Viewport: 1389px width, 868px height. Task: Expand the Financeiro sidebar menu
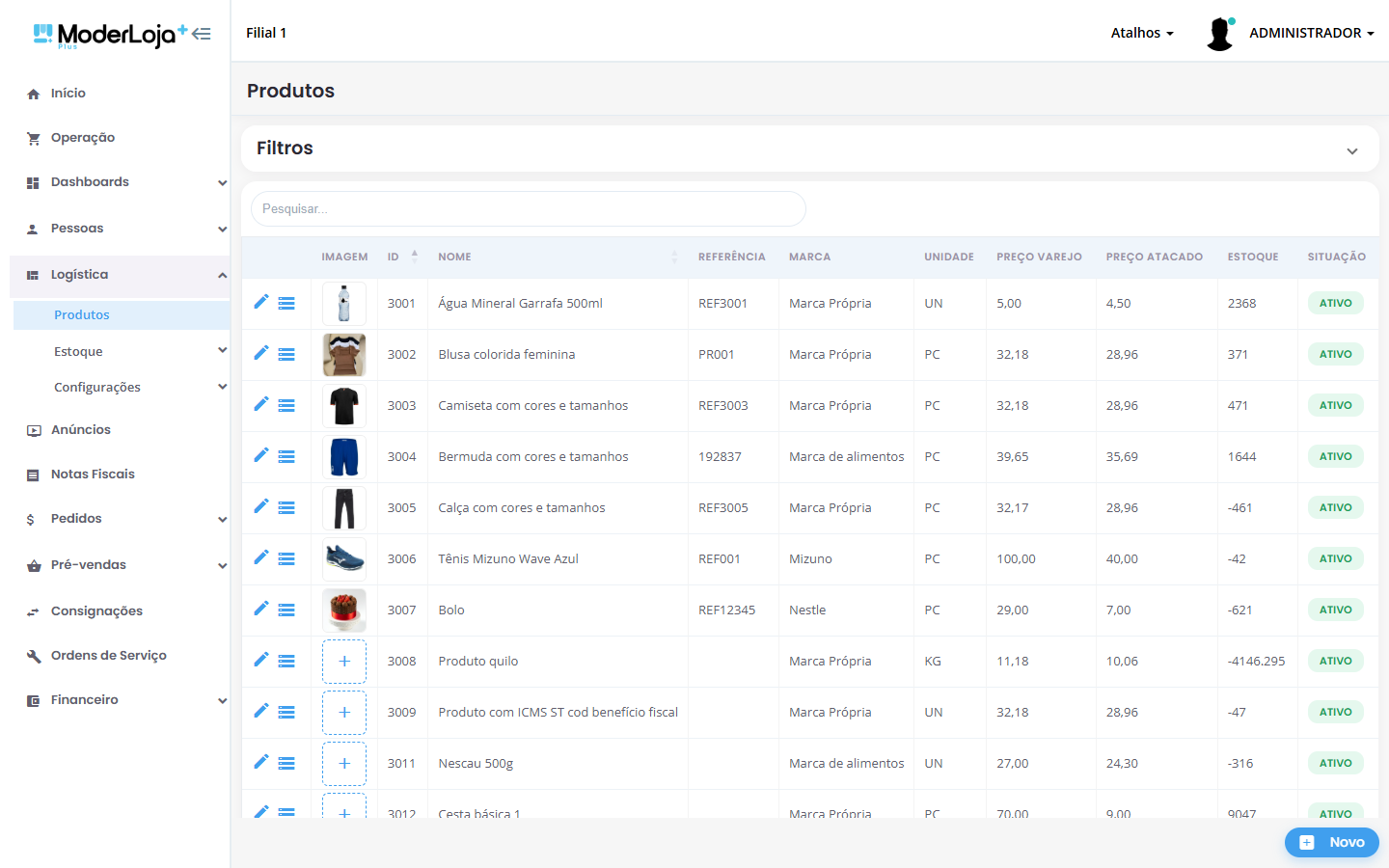coord(120,700)
